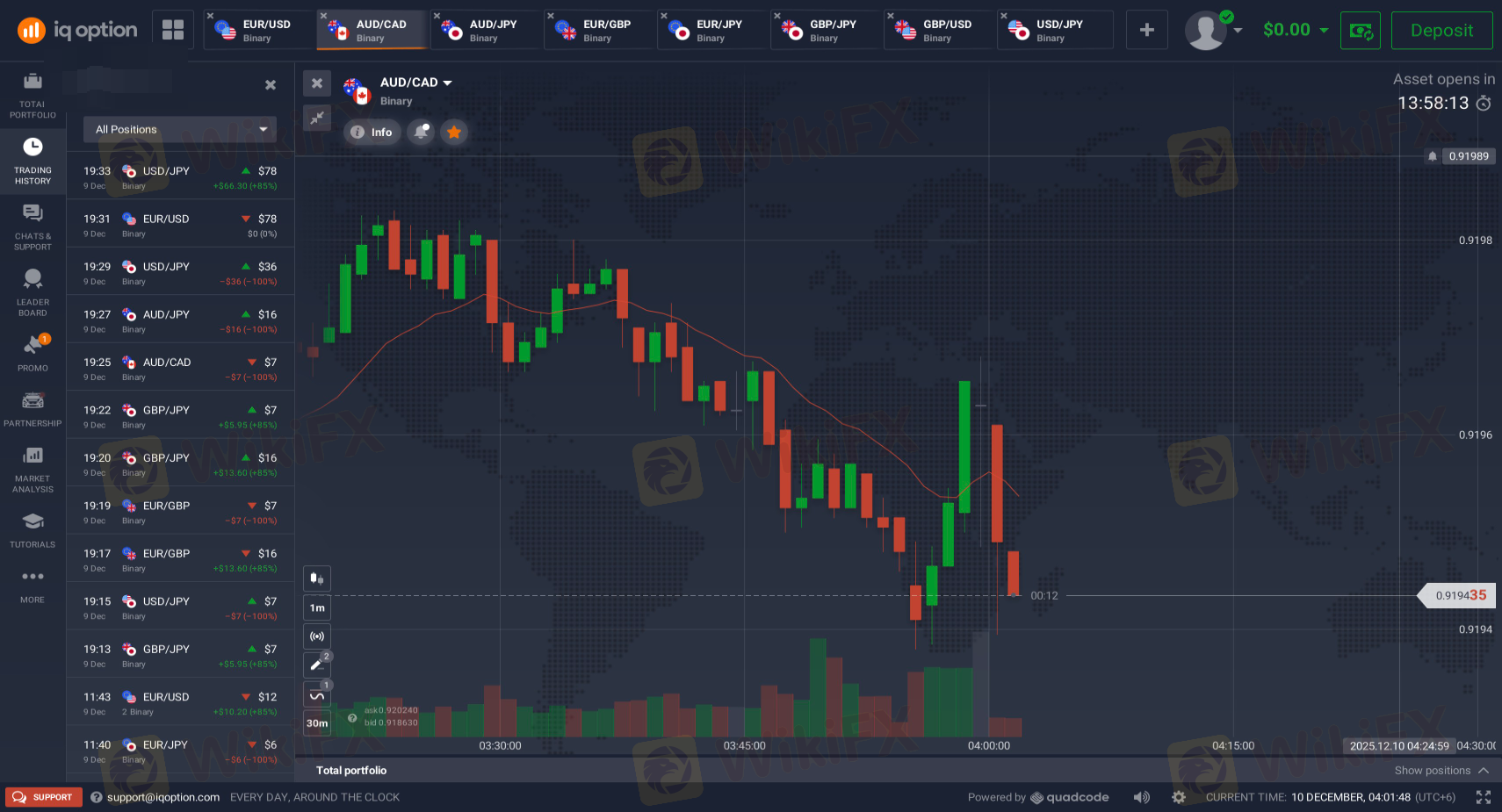Open Total Portfolio in the sidebar
Screen dimensions: 1502x812
point(32,97)
